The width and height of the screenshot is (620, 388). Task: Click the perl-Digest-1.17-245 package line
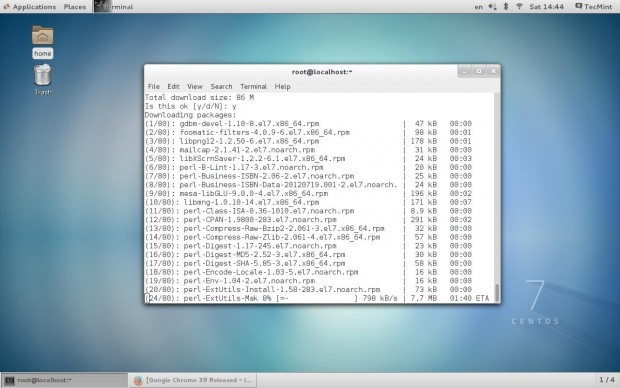308,246
